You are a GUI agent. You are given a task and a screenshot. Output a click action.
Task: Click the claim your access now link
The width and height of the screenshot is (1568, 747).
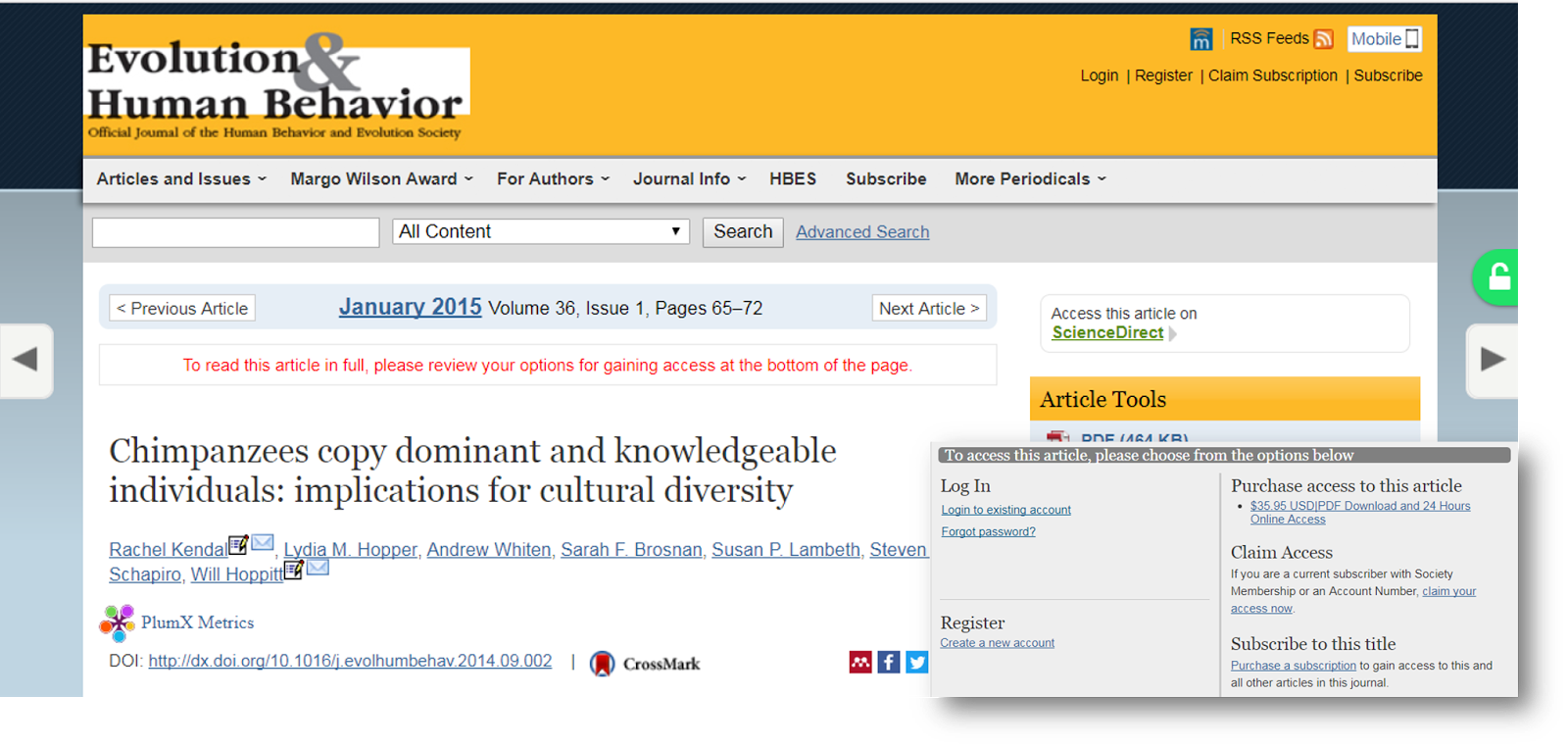1352,599
